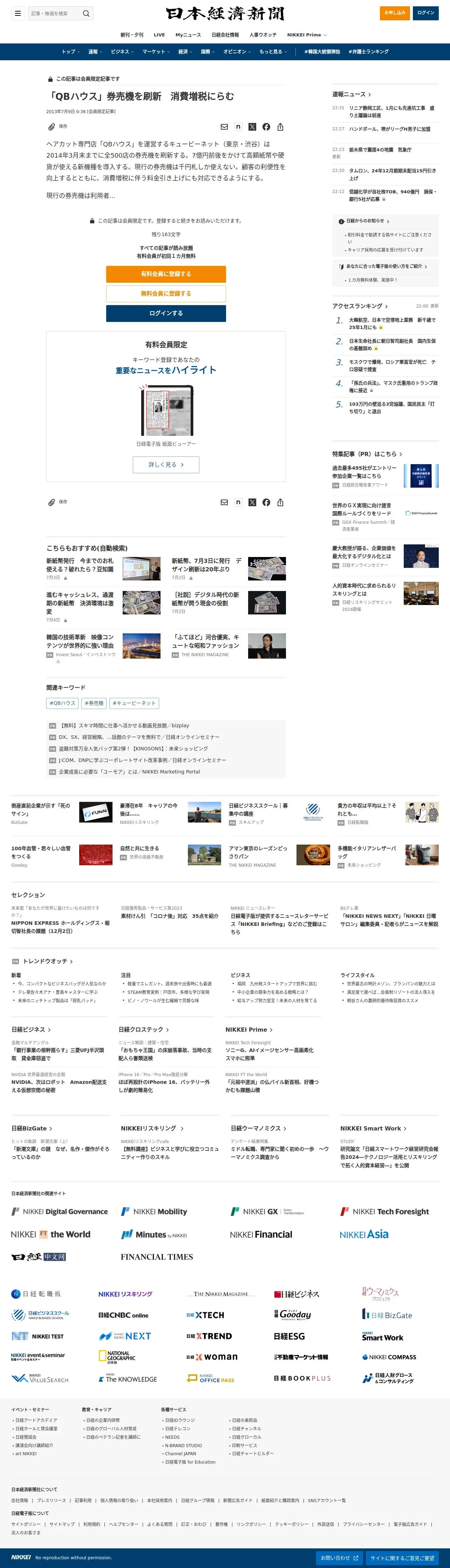Click the Nikkei masthead logo

[x=225, y=13]
